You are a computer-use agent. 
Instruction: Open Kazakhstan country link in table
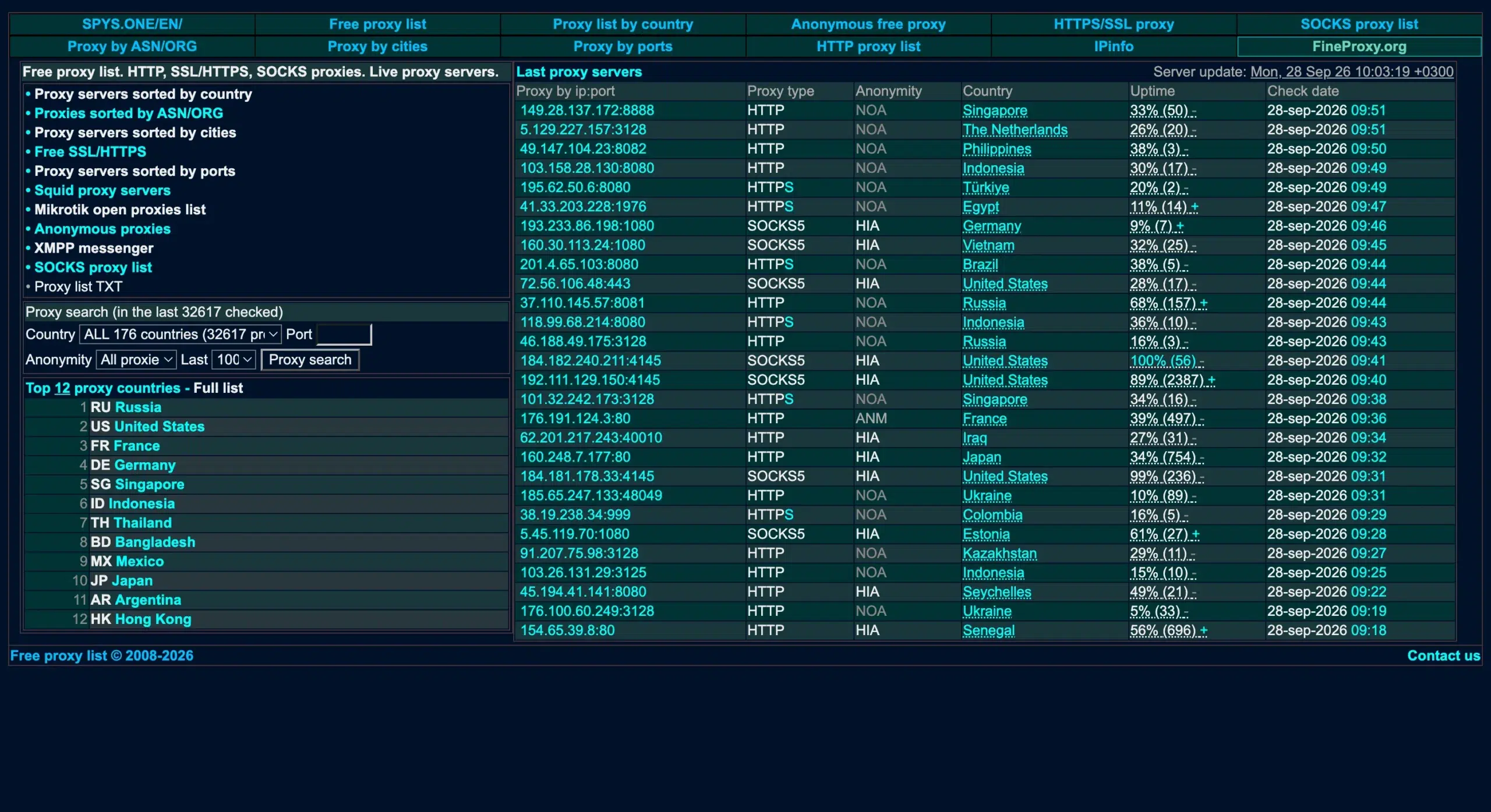tap(999, 554)
